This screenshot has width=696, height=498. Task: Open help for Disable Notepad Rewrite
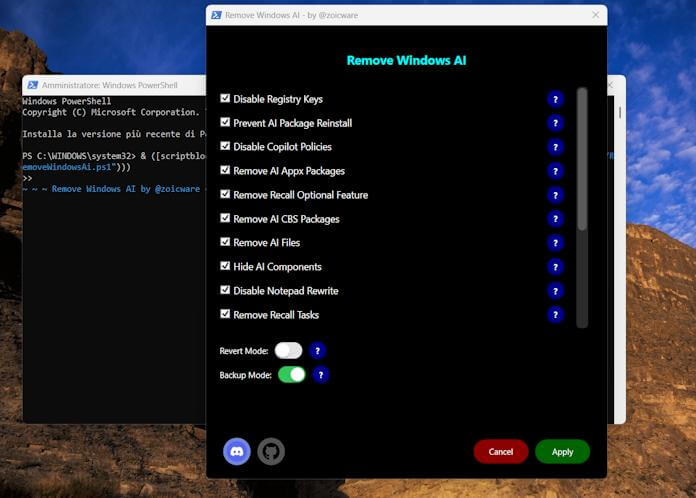[555, 291]
